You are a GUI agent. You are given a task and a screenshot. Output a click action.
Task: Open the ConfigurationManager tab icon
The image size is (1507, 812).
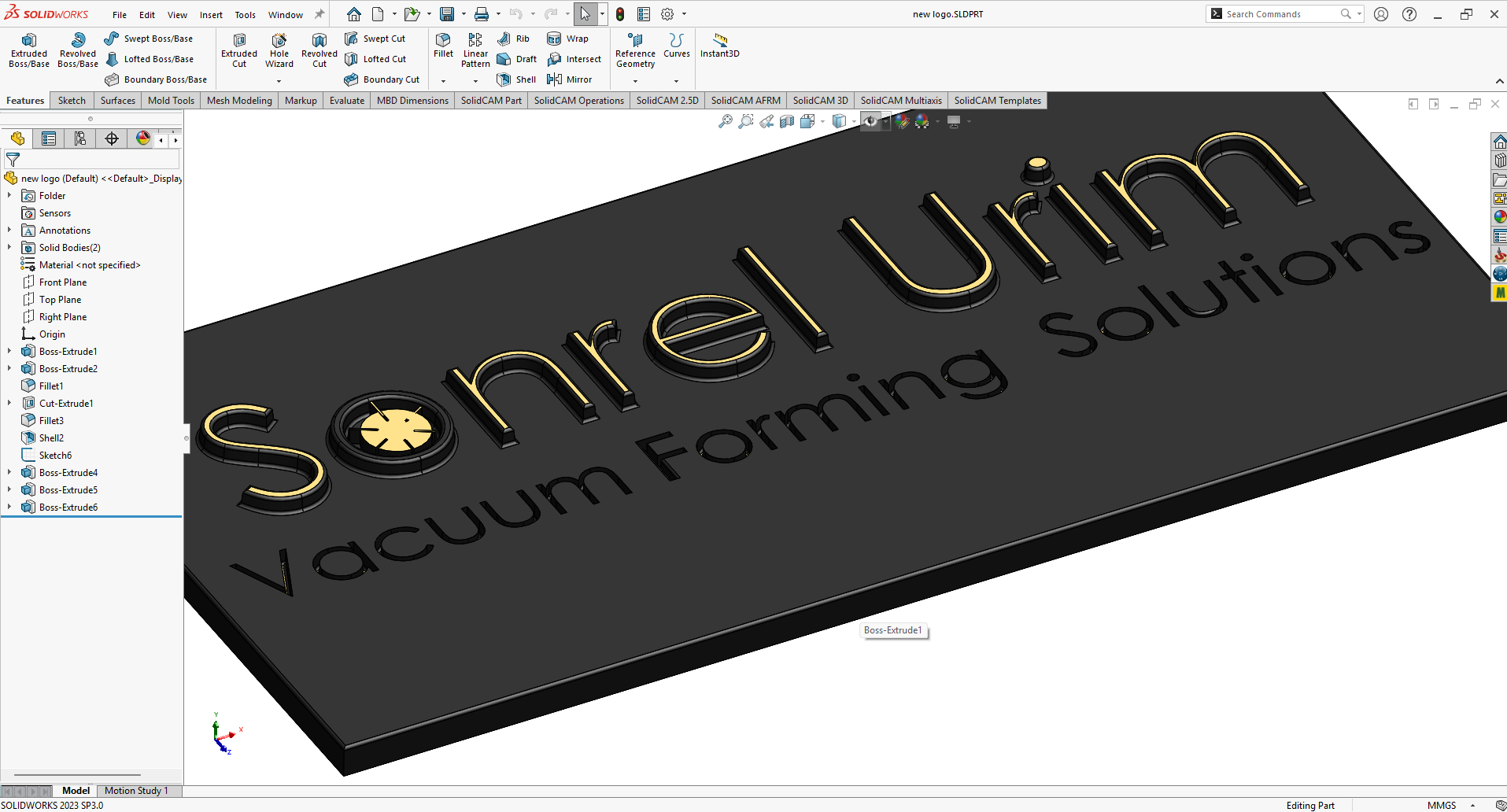click(x=80, y=138)
